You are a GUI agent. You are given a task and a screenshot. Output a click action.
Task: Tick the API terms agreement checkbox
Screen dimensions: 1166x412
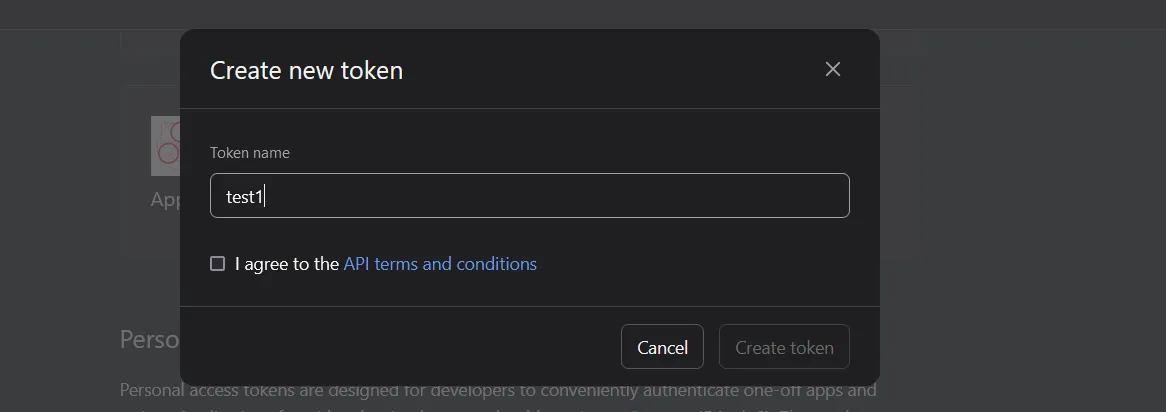pyautogui.click(x=217, y=263)
